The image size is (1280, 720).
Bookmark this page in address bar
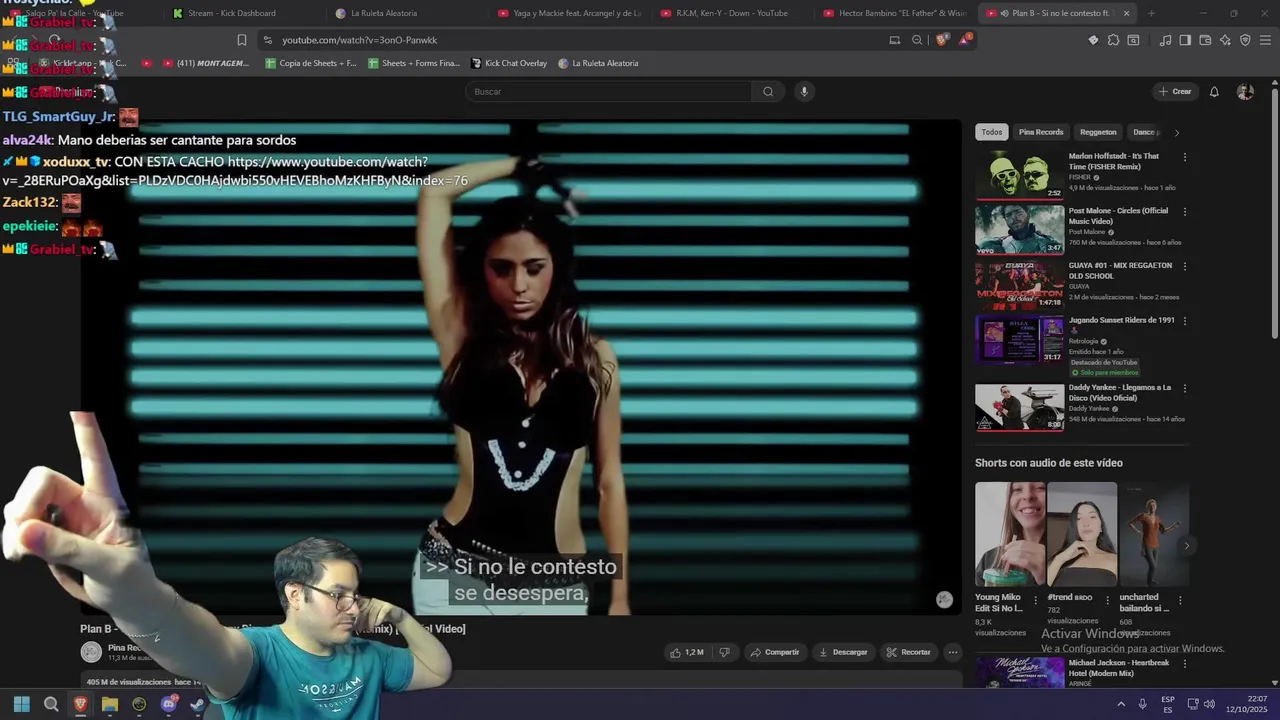point(241,40)
